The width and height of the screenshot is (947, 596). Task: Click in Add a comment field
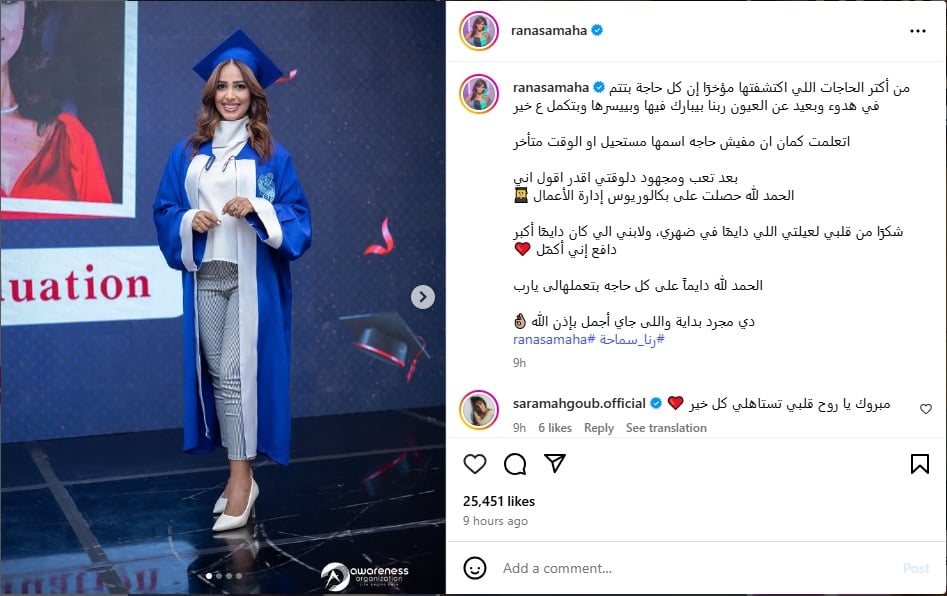[x=695, y=568]
